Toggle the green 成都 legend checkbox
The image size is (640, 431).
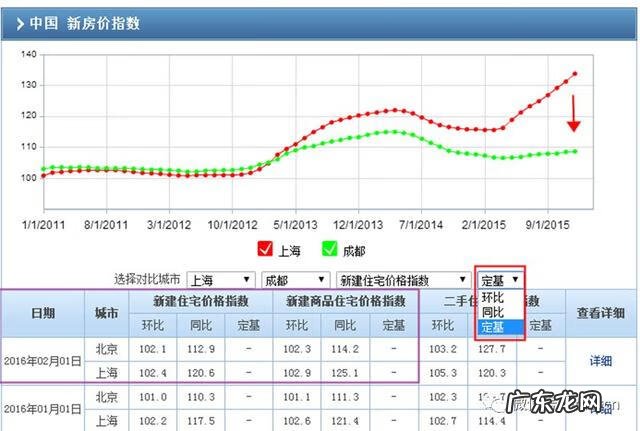tap(329, 249)
